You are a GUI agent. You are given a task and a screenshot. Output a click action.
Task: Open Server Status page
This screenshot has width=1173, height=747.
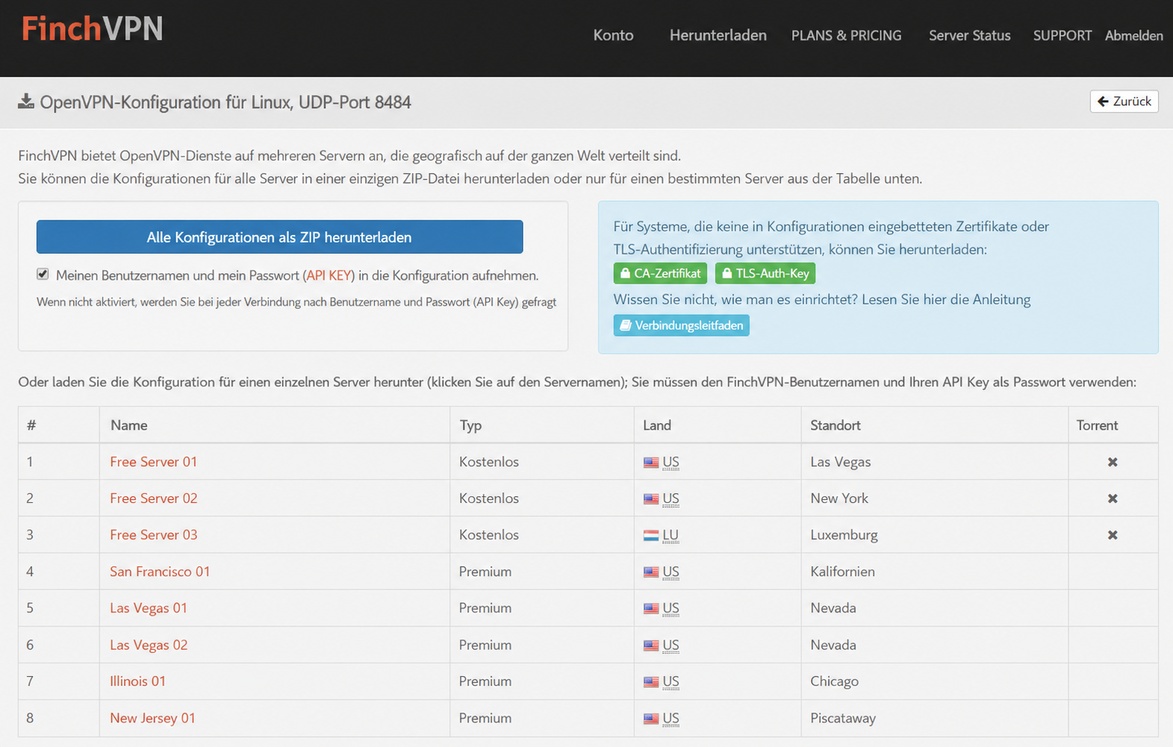point(970,35)
